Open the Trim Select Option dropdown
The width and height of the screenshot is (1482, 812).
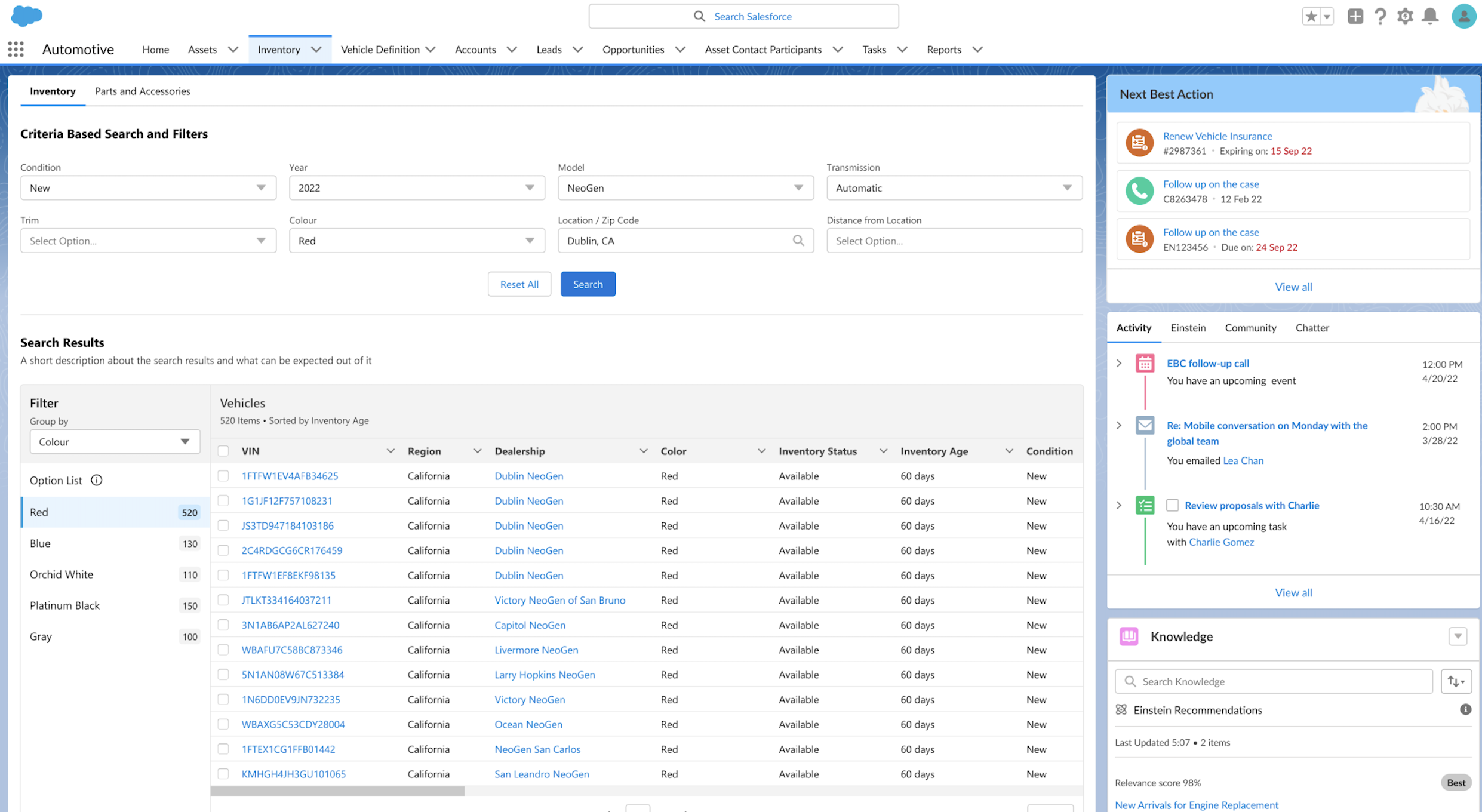[148, 241]
